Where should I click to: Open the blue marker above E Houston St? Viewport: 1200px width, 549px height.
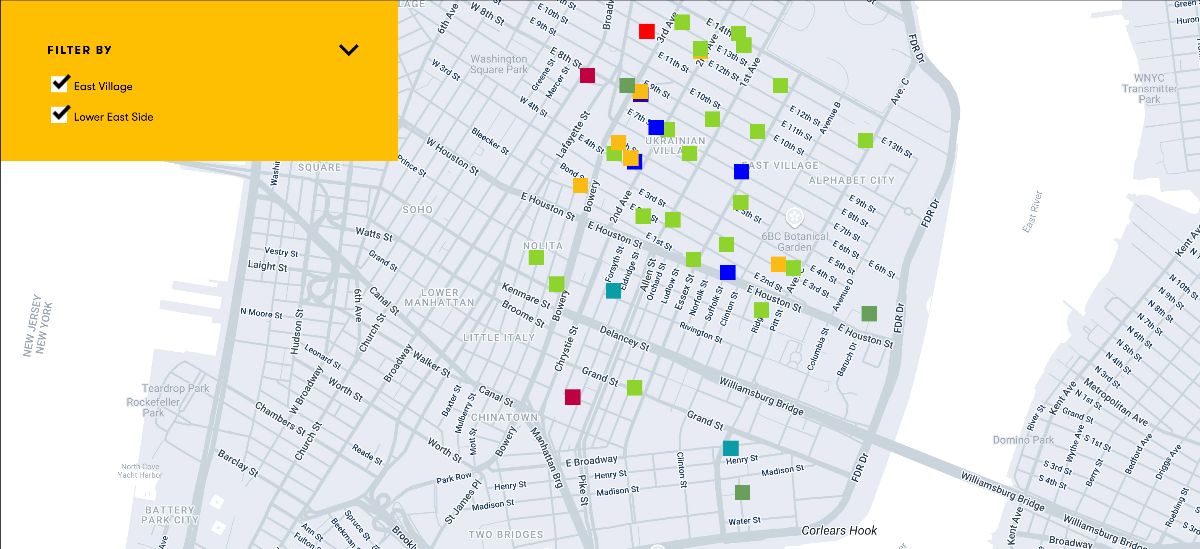(727, 272)
